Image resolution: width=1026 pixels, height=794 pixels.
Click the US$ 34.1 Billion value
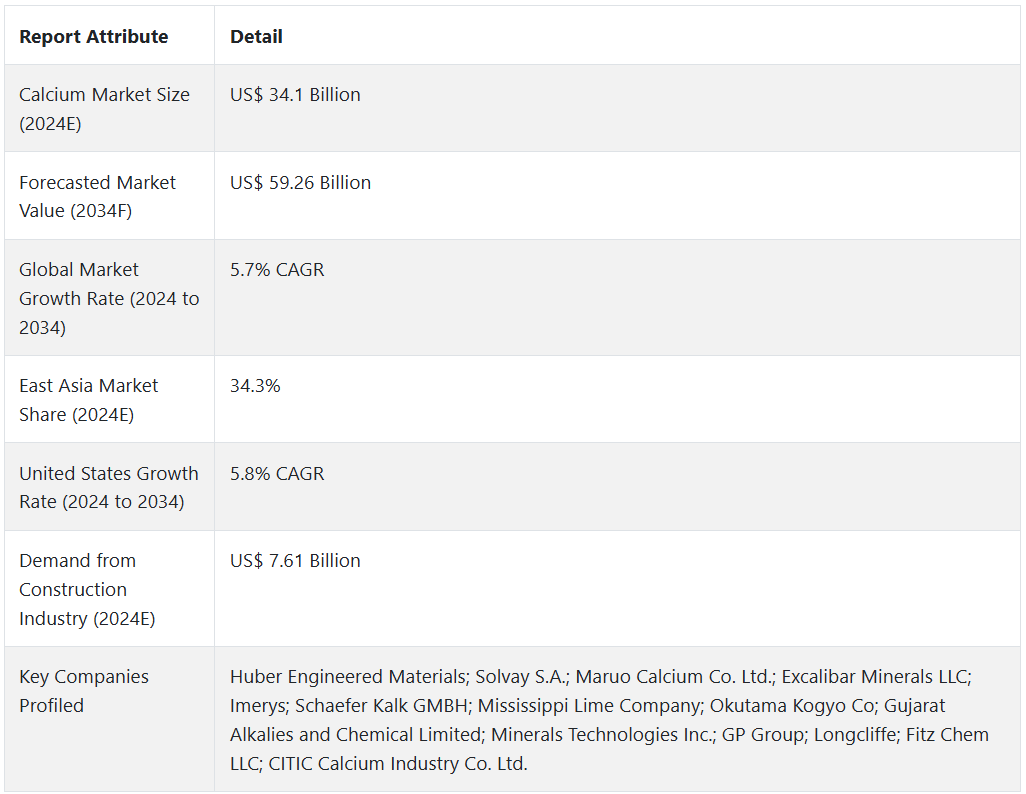(295, 95)
